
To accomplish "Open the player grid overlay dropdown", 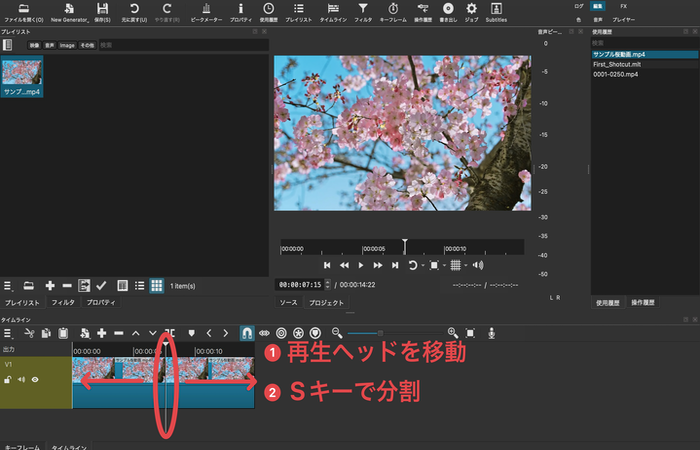I will click(456, 265).
